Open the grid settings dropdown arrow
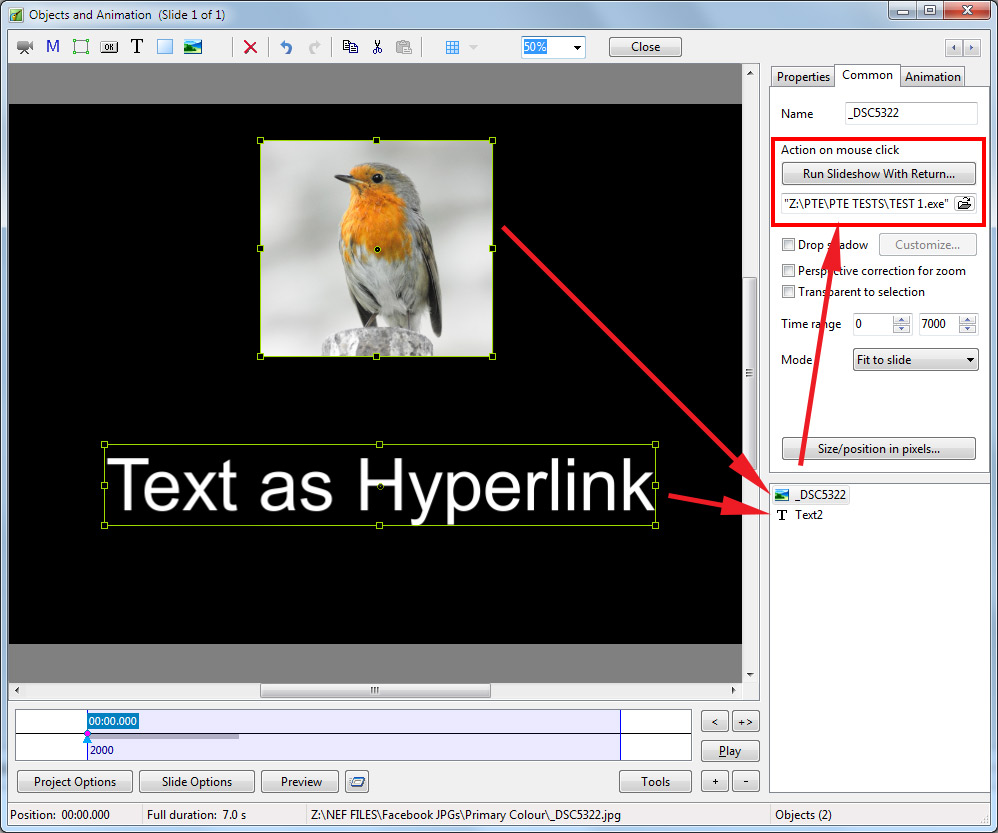The width and height of the screenshot is (998, 833). [472, 46]
